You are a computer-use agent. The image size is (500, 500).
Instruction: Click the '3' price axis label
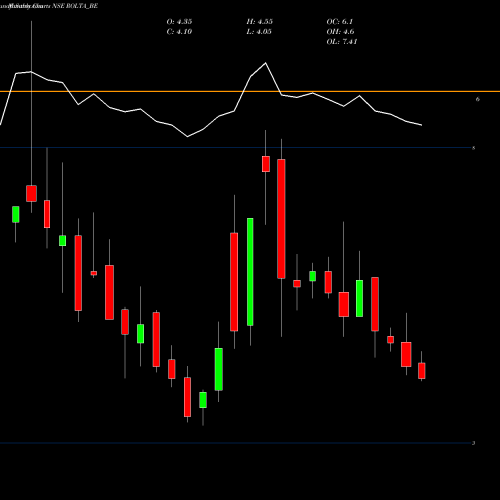tap(474, 443)
